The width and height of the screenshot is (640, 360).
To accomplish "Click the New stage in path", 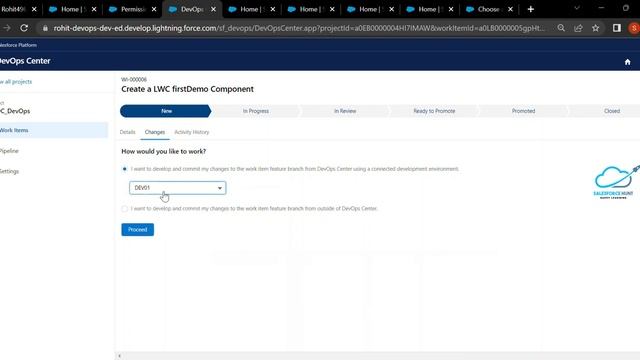I will 166,111.
